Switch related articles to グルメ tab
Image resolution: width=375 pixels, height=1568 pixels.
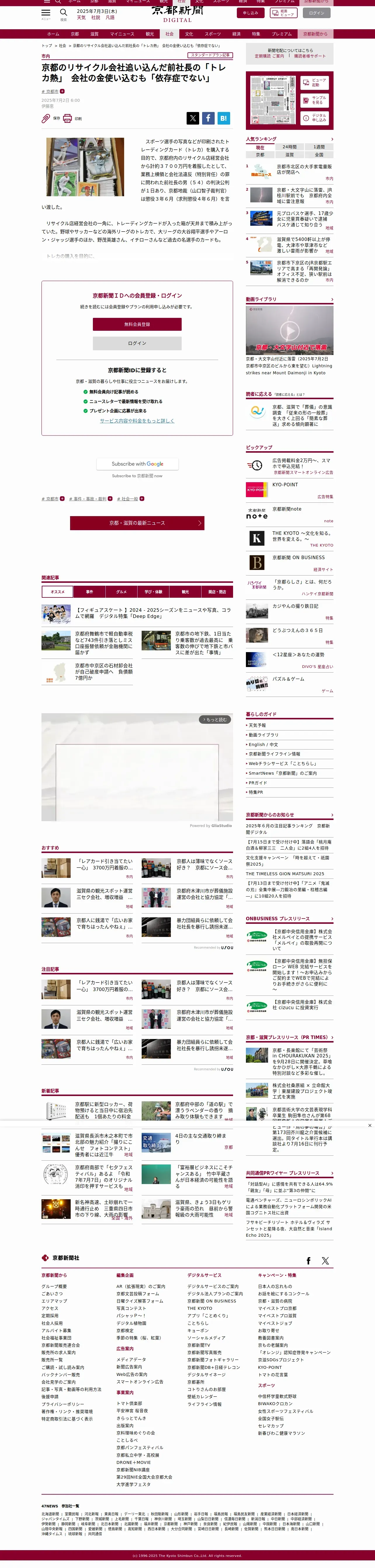121,592
